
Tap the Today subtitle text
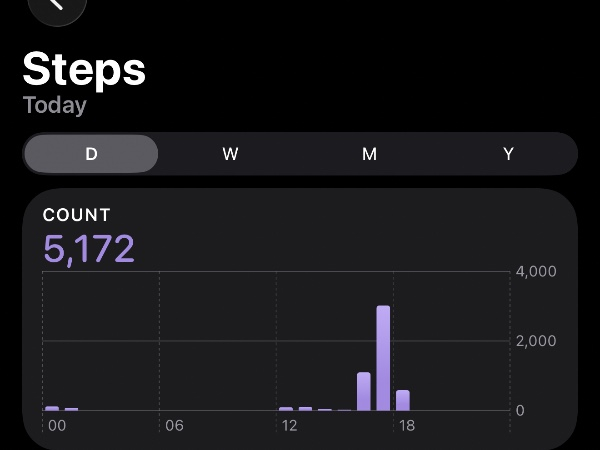coord(54,104)
